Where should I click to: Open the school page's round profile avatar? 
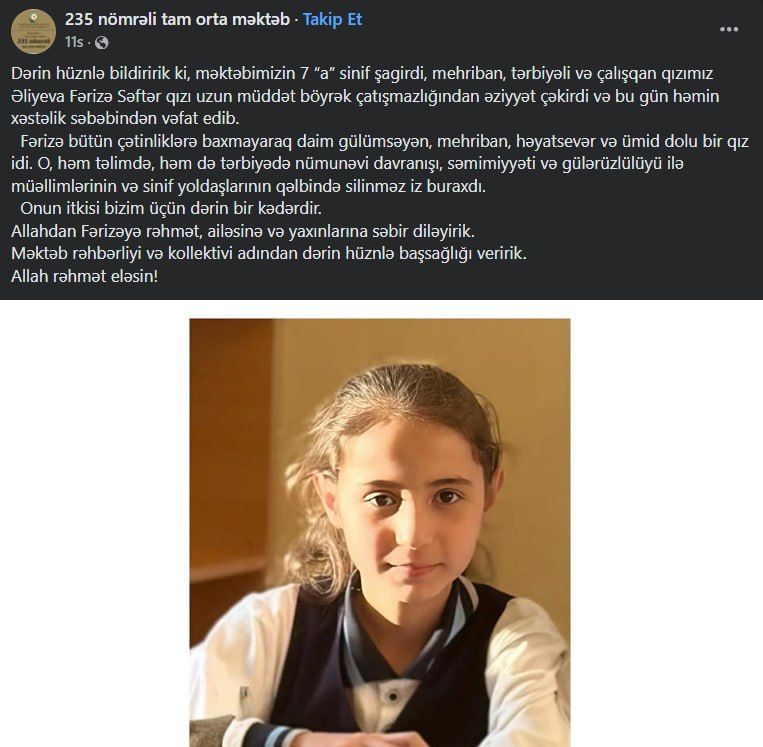33,31
